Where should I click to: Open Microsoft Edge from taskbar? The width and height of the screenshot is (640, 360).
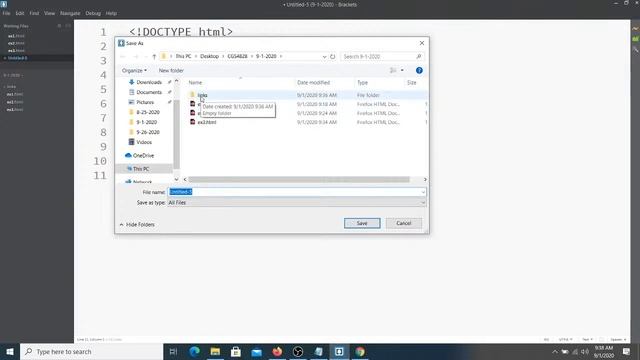click(x=194, y=351)
